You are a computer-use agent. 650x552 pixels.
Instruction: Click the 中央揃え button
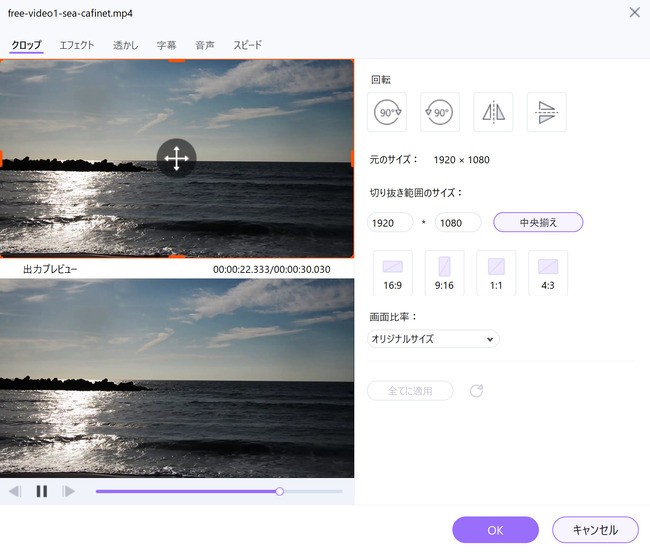click(x=538, y=223)
